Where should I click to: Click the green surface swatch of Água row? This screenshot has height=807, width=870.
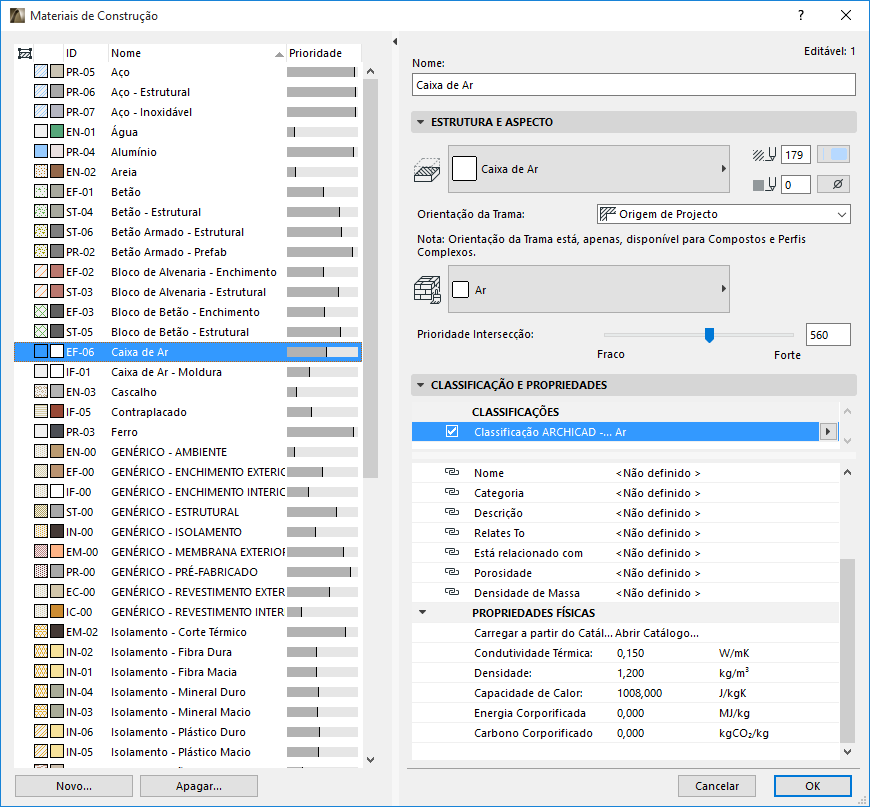tap(57, 132)
